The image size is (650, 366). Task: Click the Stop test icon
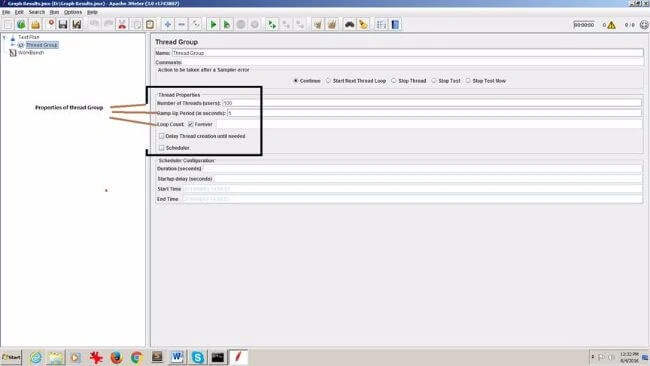(x=241, y=24)
